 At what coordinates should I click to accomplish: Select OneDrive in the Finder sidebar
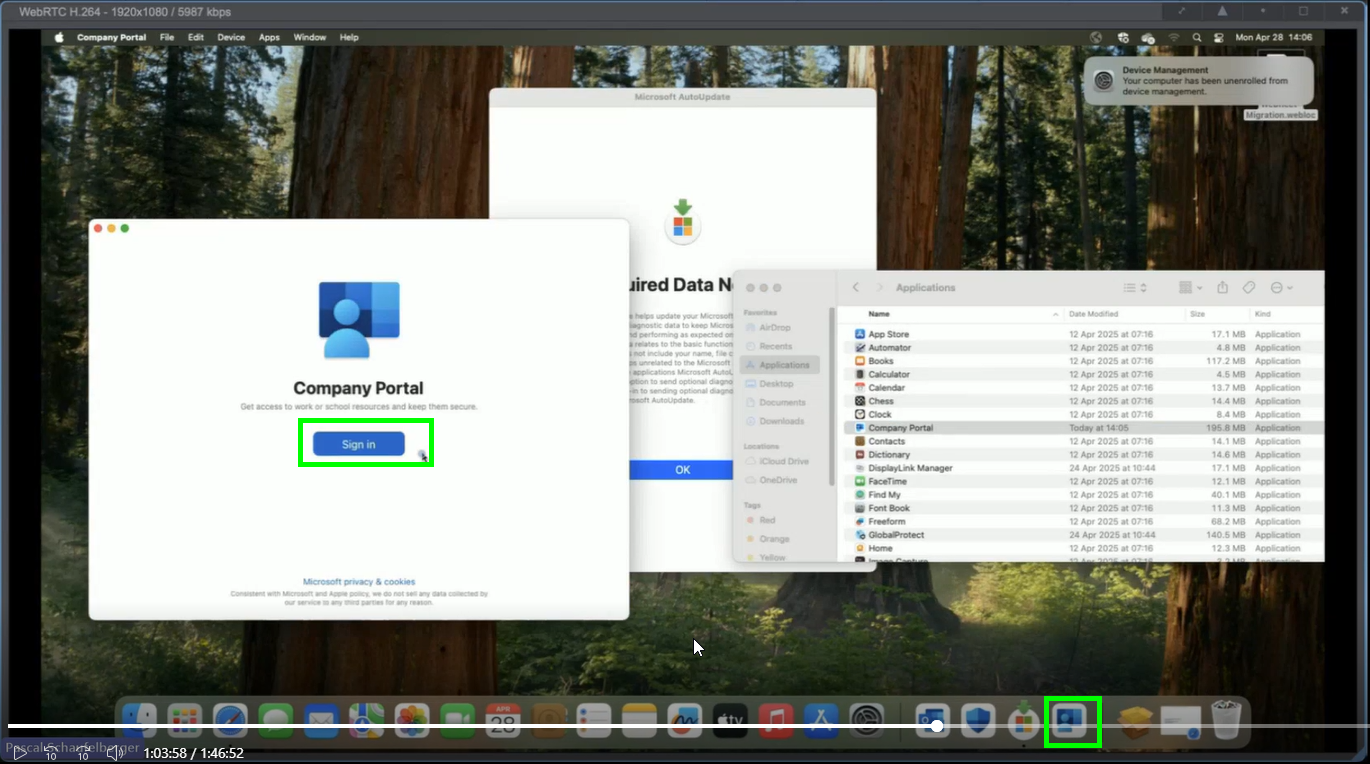(778, 480)
